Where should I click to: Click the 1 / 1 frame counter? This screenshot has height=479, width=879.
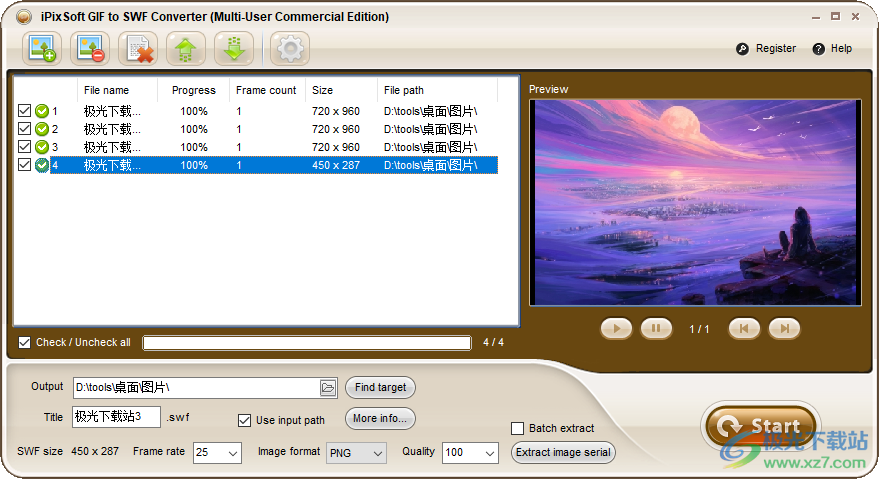click(699, 329)
